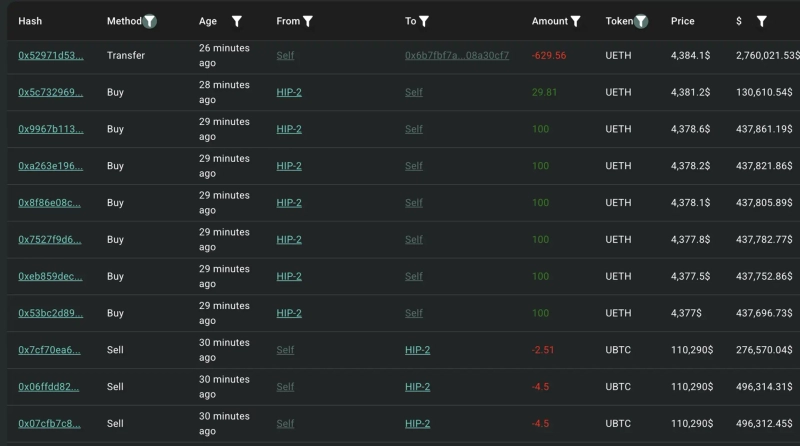Click the To column filter icon

[424, 21]
